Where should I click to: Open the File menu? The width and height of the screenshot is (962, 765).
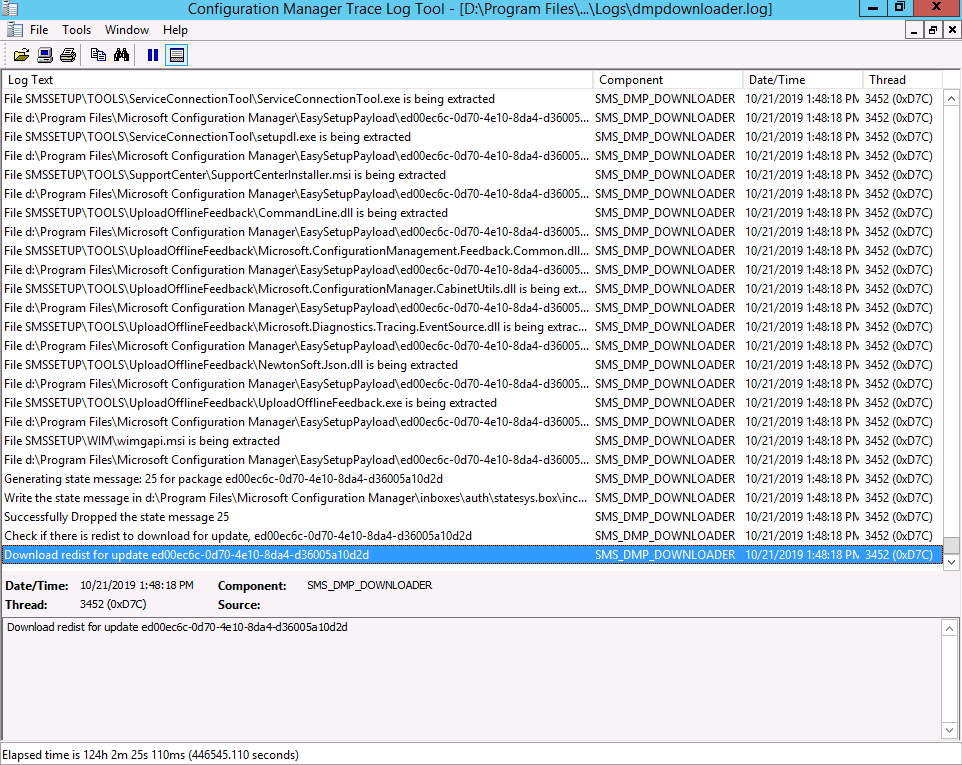[39, 29]
